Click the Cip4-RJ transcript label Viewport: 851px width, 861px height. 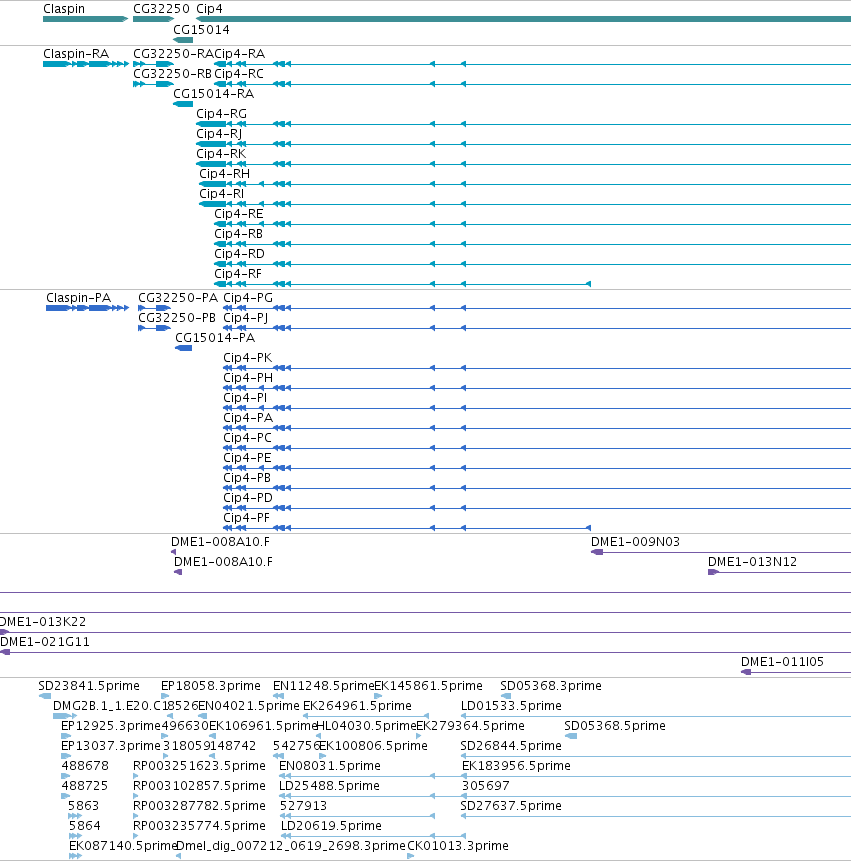tap(219, 134)
